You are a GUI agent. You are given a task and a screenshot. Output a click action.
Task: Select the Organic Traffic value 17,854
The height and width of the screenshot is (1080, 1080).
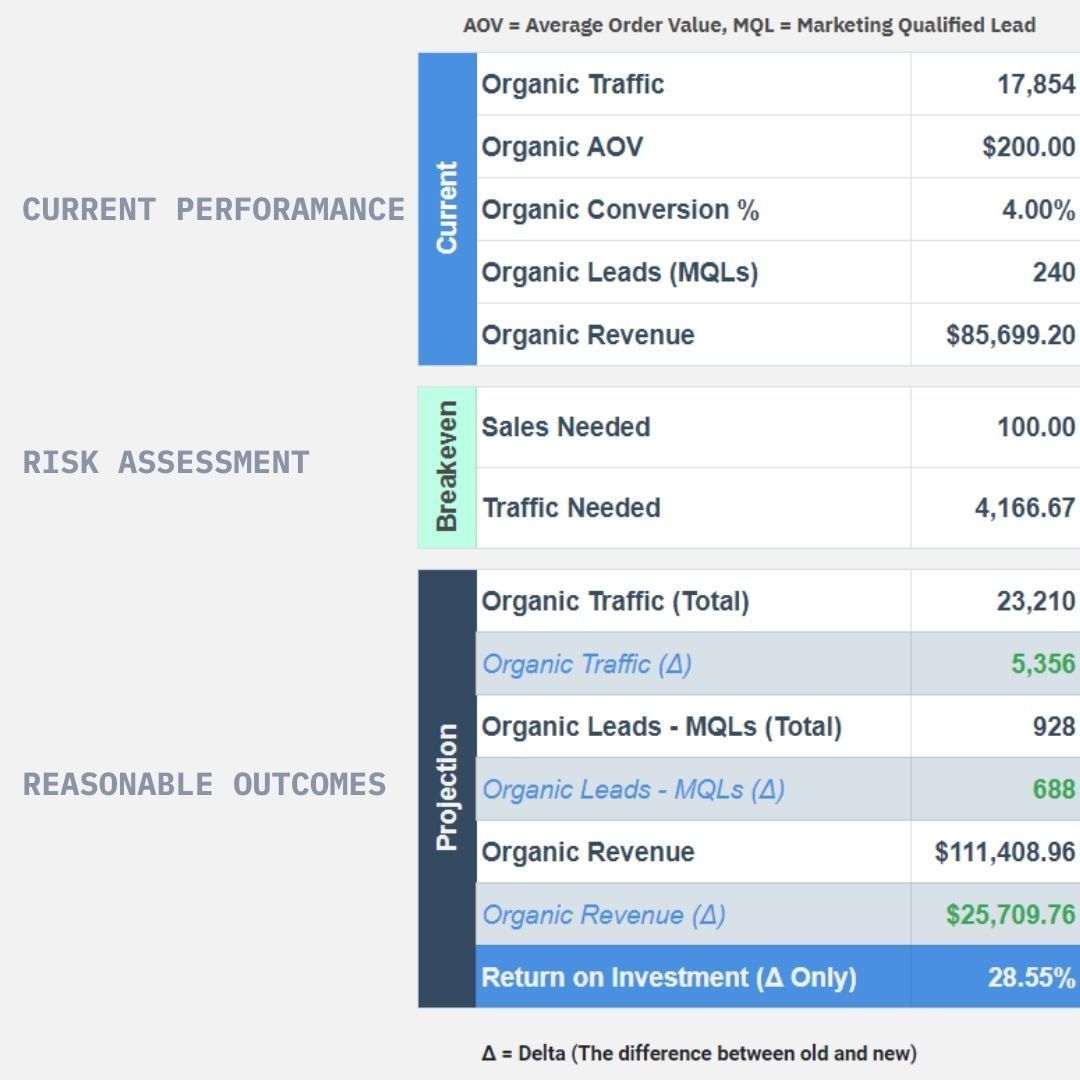[1035, 84]
